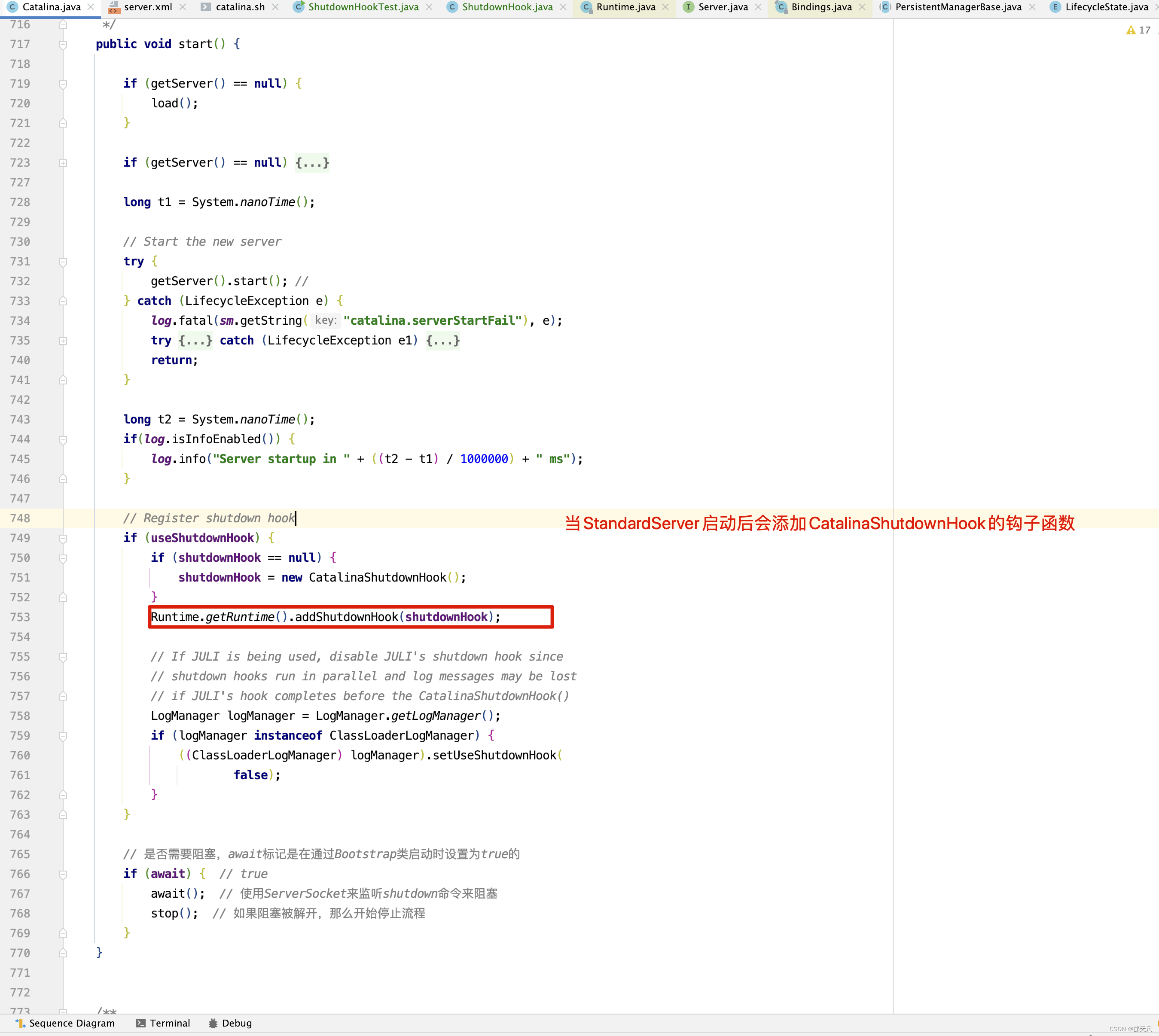Open the Bindings.java tab
Screen dimensions: 1159x1036
[821, 7]
